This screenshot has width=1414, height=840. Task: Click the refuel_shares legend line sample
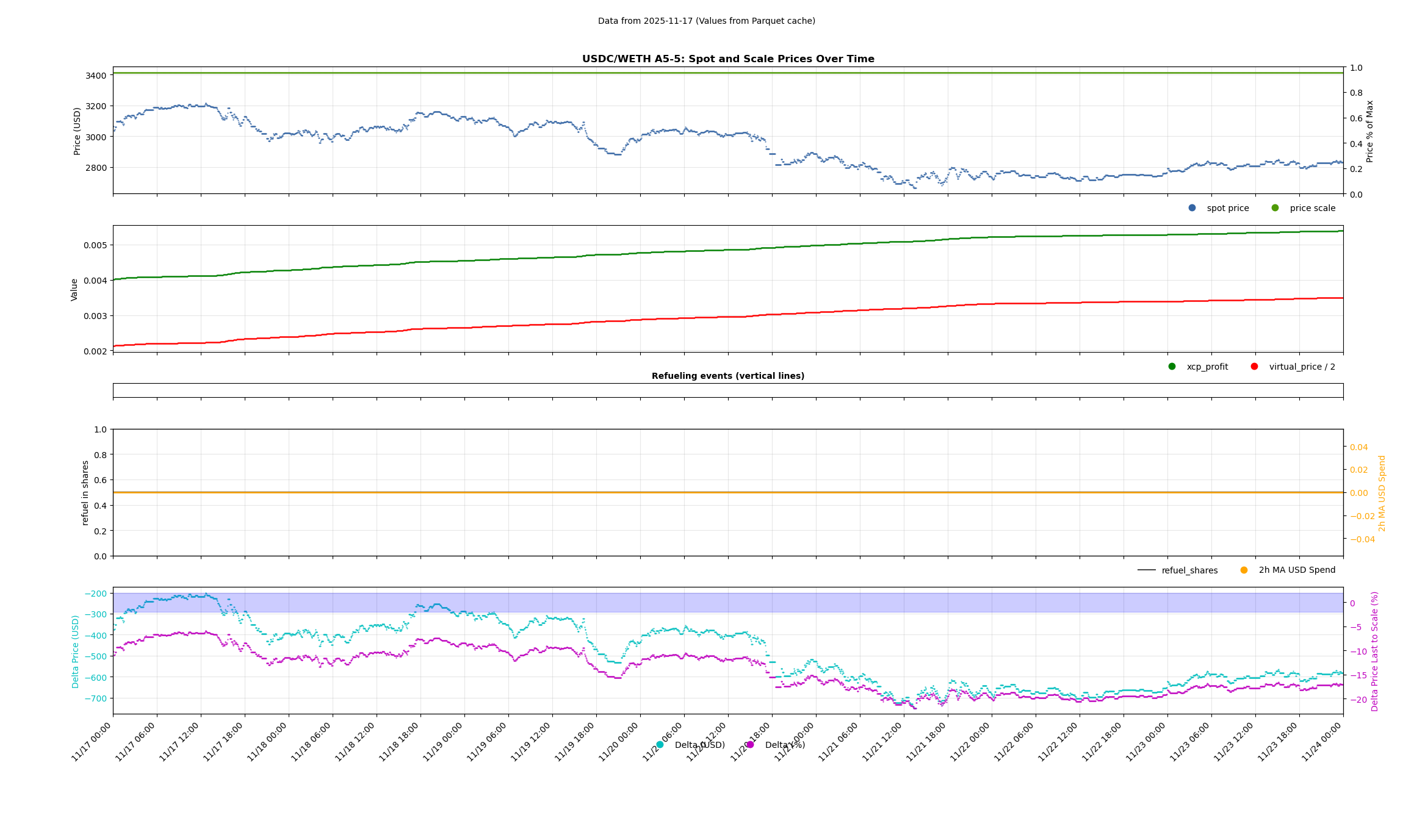click(x=1146, y=570)
